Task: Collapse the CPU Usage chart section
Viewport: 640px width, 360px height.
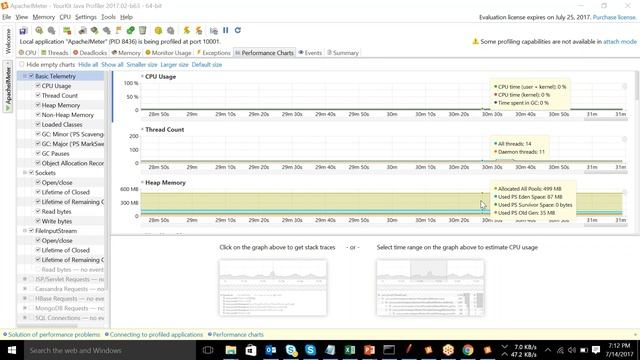Action: 142,76
